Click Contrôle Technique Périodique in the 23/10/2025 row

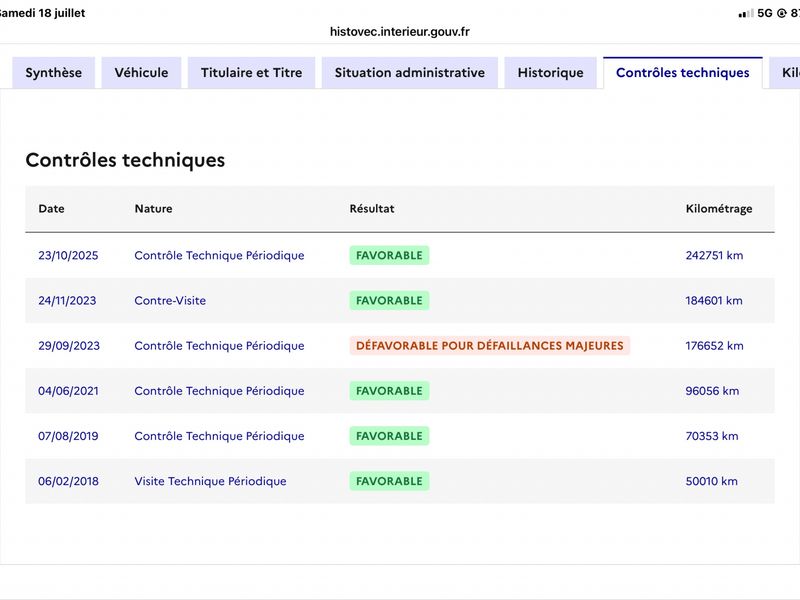pos(219,256)
